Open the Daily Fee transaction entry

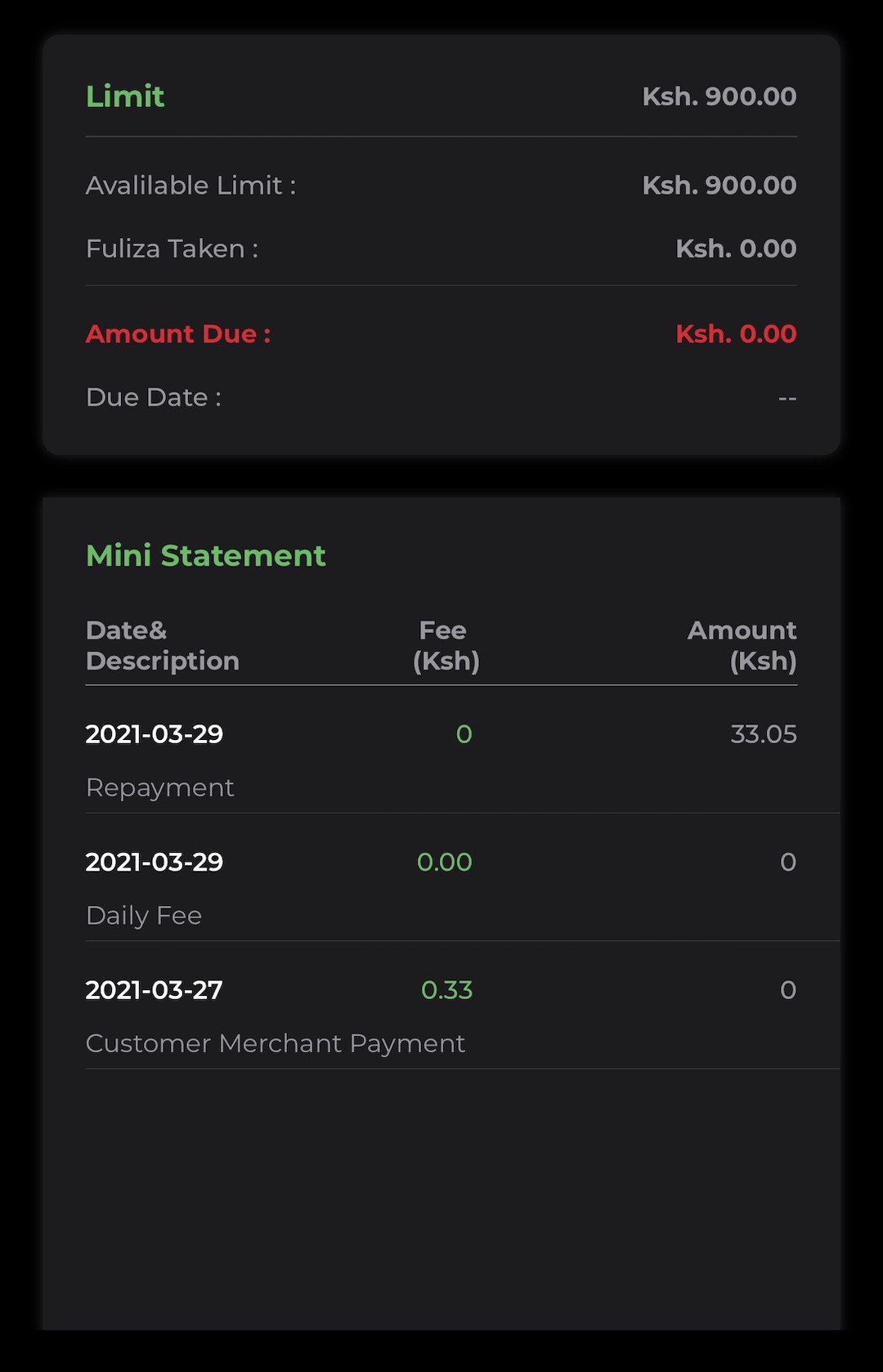[x=143, y=916]
